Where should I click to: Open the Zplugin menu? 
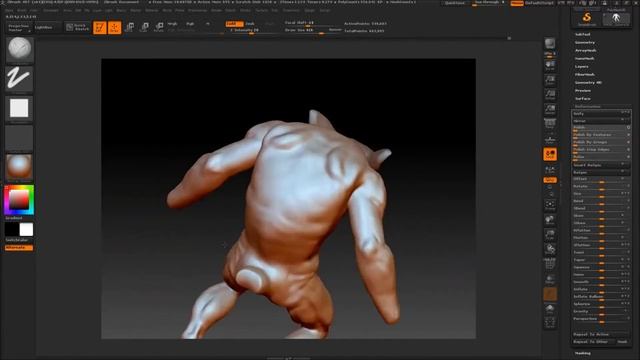(x=310, y=10)
